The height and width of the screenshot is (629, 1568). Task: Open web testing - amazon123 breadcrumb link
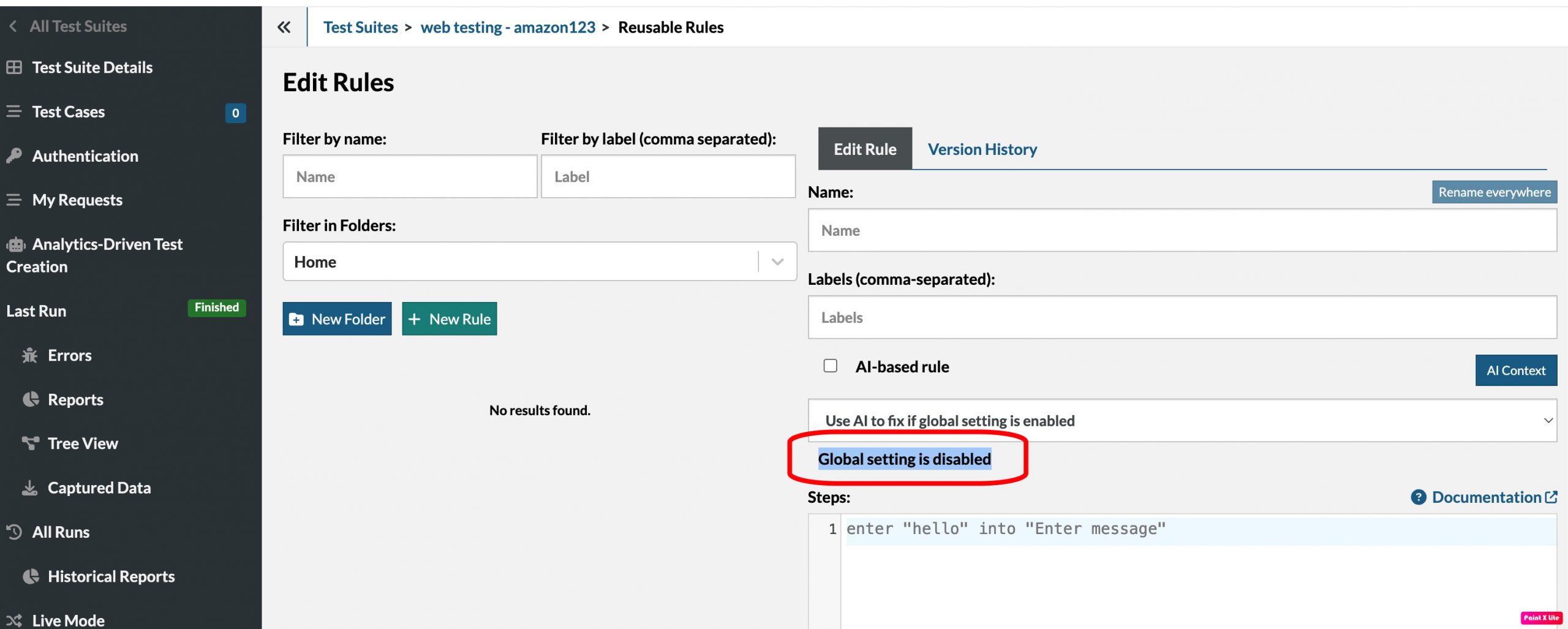click(x=507, y=28)
